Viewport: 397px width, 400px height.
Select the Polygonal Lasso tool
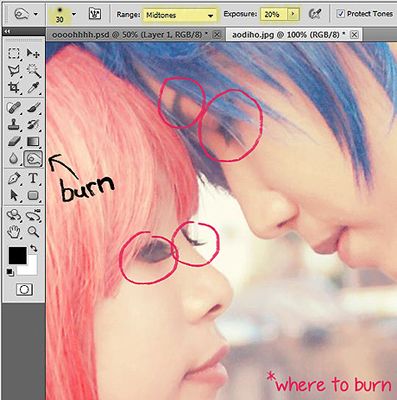point(14,71)
